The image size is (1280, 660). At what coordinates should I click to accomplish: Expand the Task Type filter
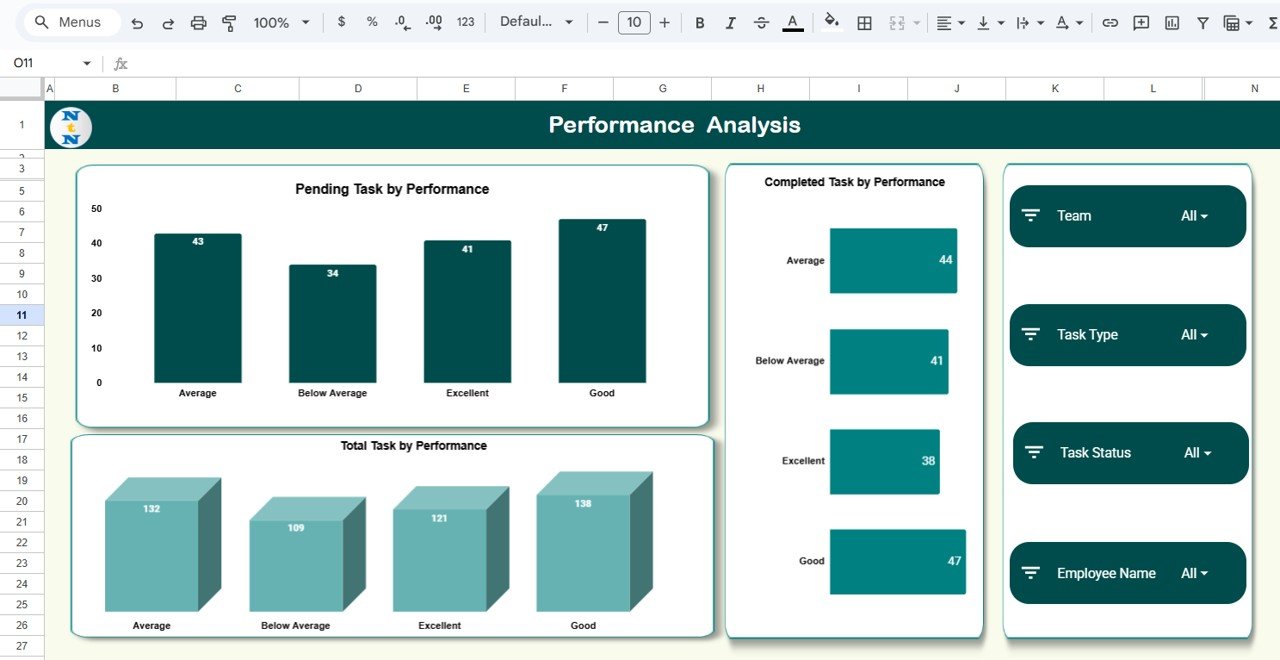pyautogui.click(x=1196, y=335)
